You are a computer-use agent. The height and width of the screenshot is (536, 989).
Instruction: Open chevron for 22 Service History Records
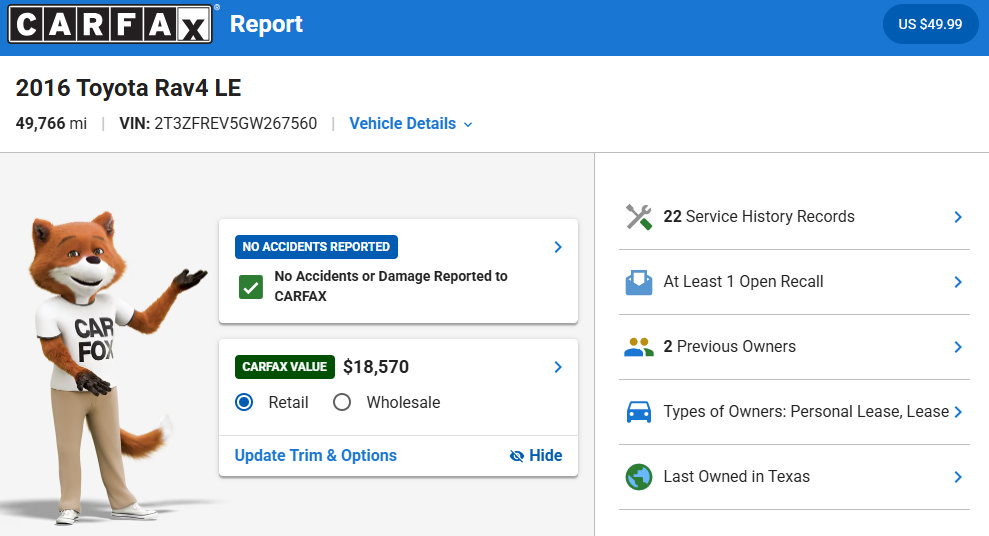(957, 217)
